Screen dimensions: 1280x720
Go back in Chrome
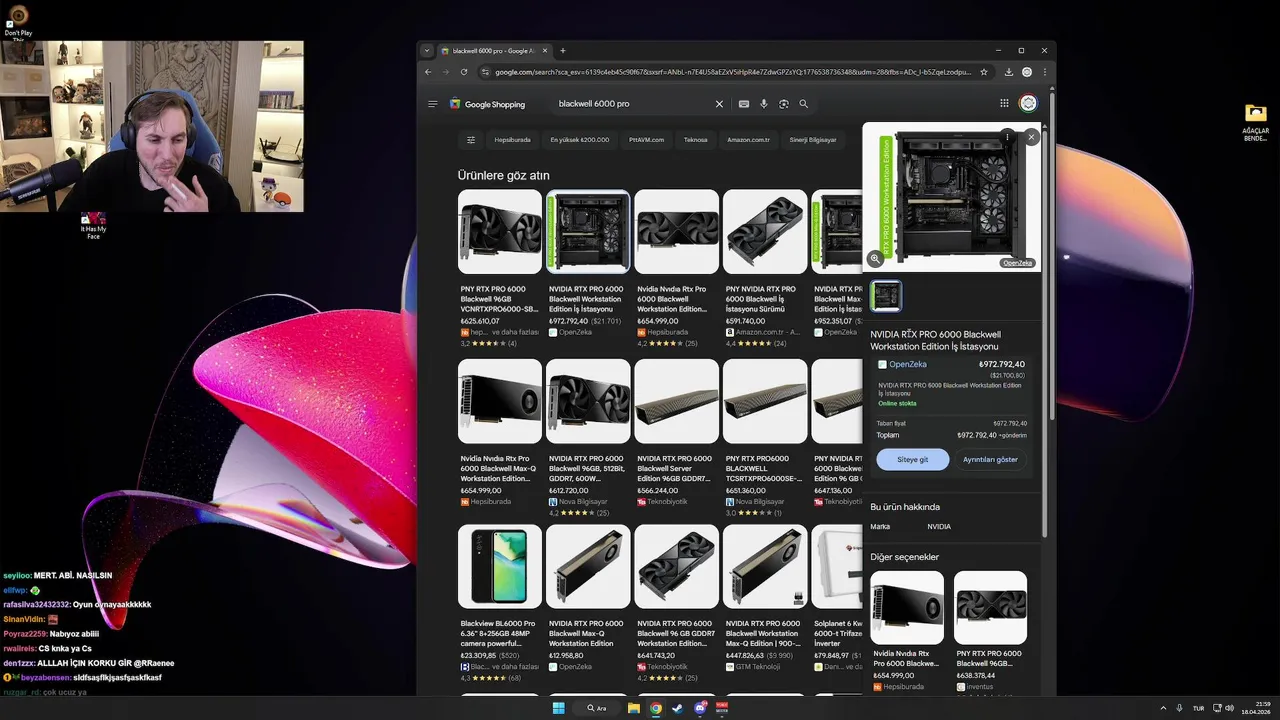coord(428,72)
